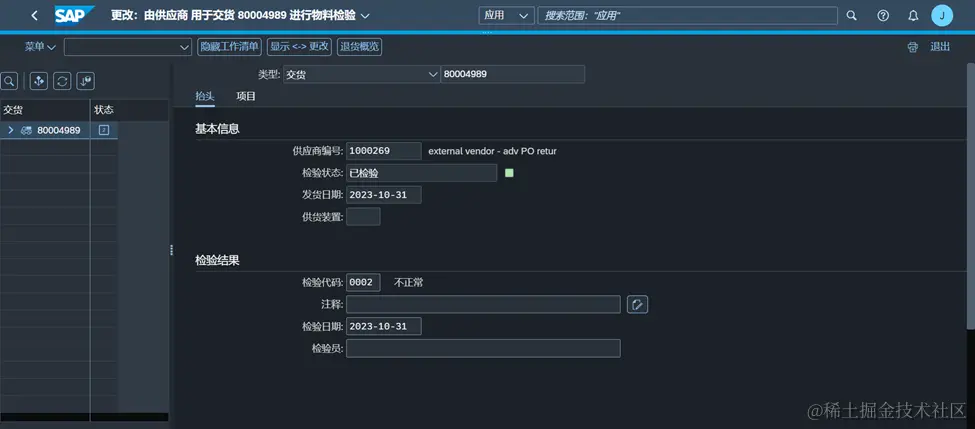Click the 状态 column header
This screenshot has width=975, height=429.
click(x=129, y=110)
